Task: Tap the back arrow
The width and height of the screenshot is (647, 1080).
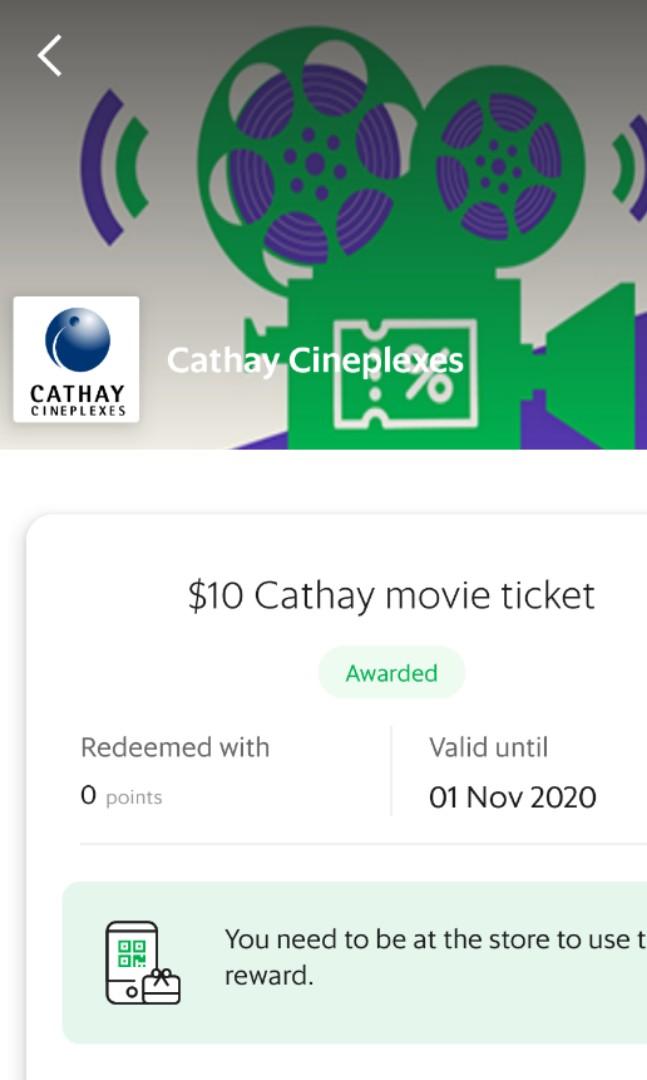Action: pyautogui.click(x=50, y=56)
